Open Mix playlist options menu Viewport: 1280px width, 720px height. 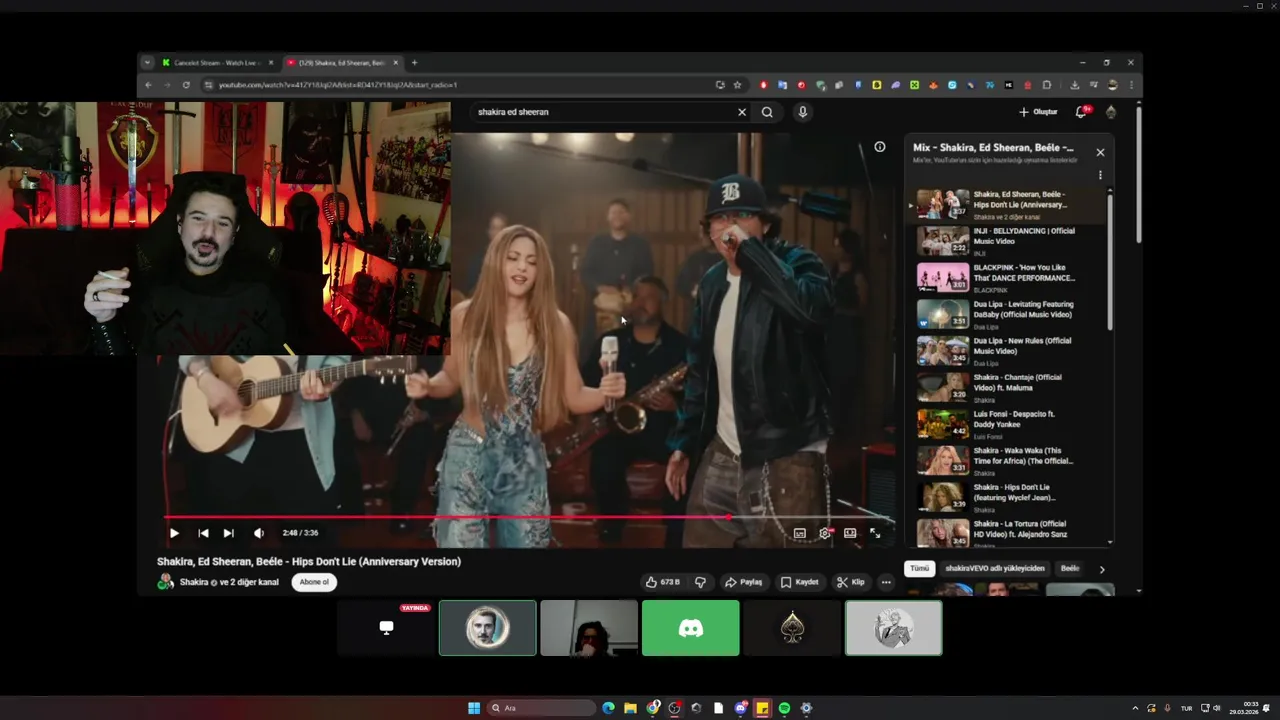click(1100, 175)
